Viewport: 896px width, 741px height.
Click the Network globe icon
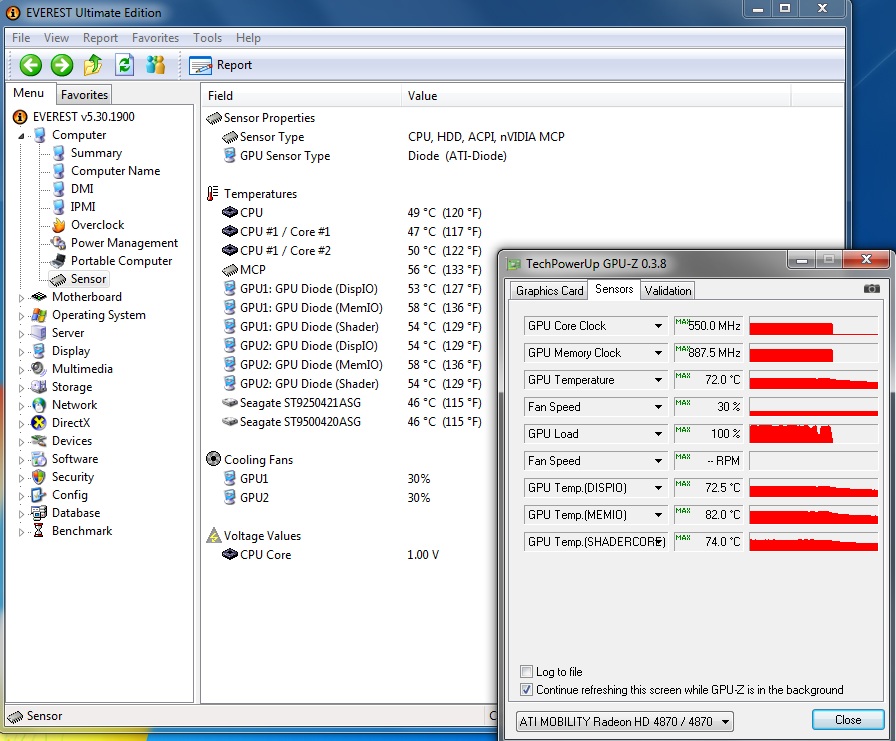coord(39,405)
